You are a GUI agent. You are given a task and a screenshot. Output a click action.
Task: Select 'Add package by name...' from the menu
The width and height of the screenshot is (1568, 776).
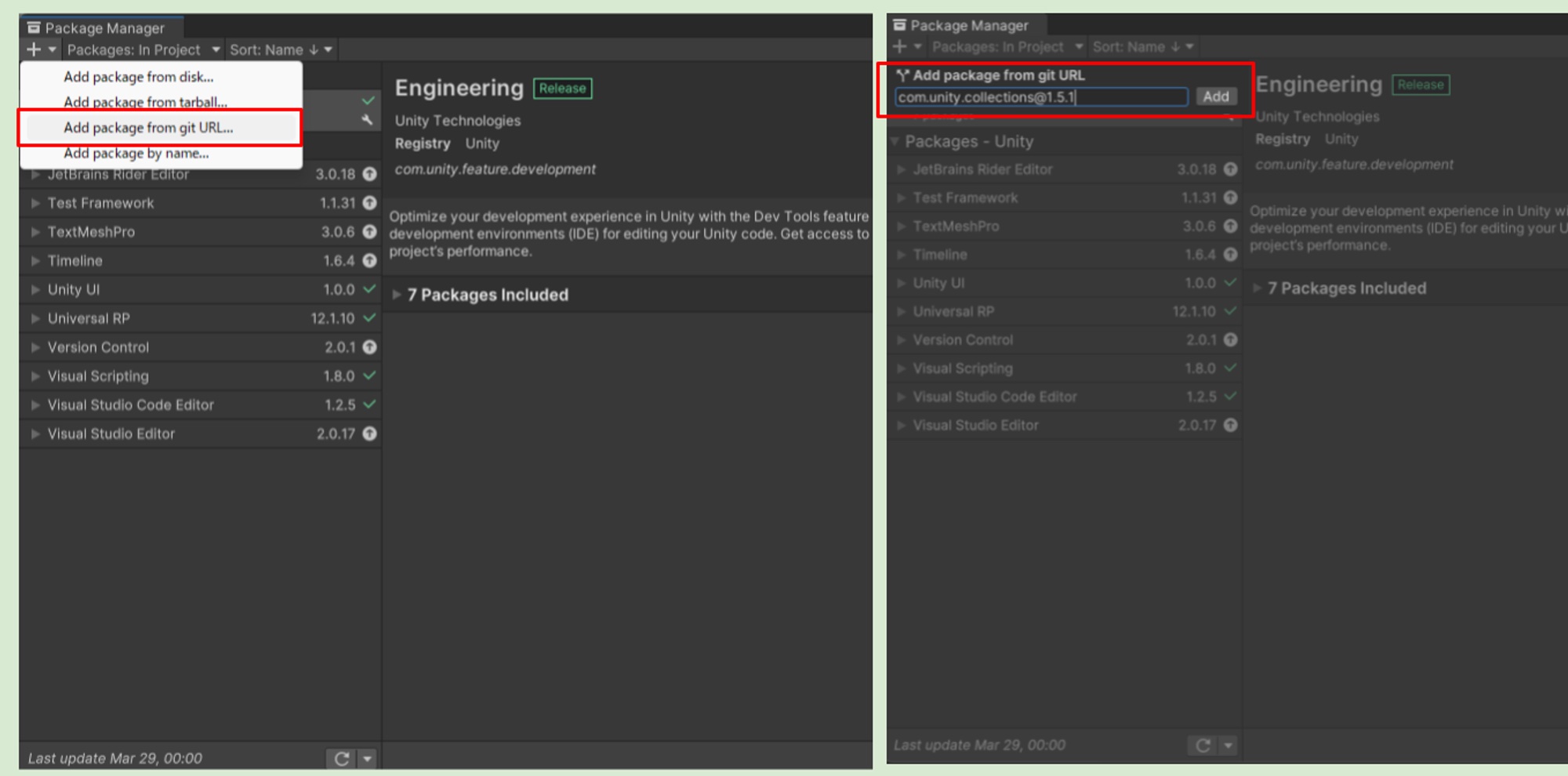[x=136, y=154]
